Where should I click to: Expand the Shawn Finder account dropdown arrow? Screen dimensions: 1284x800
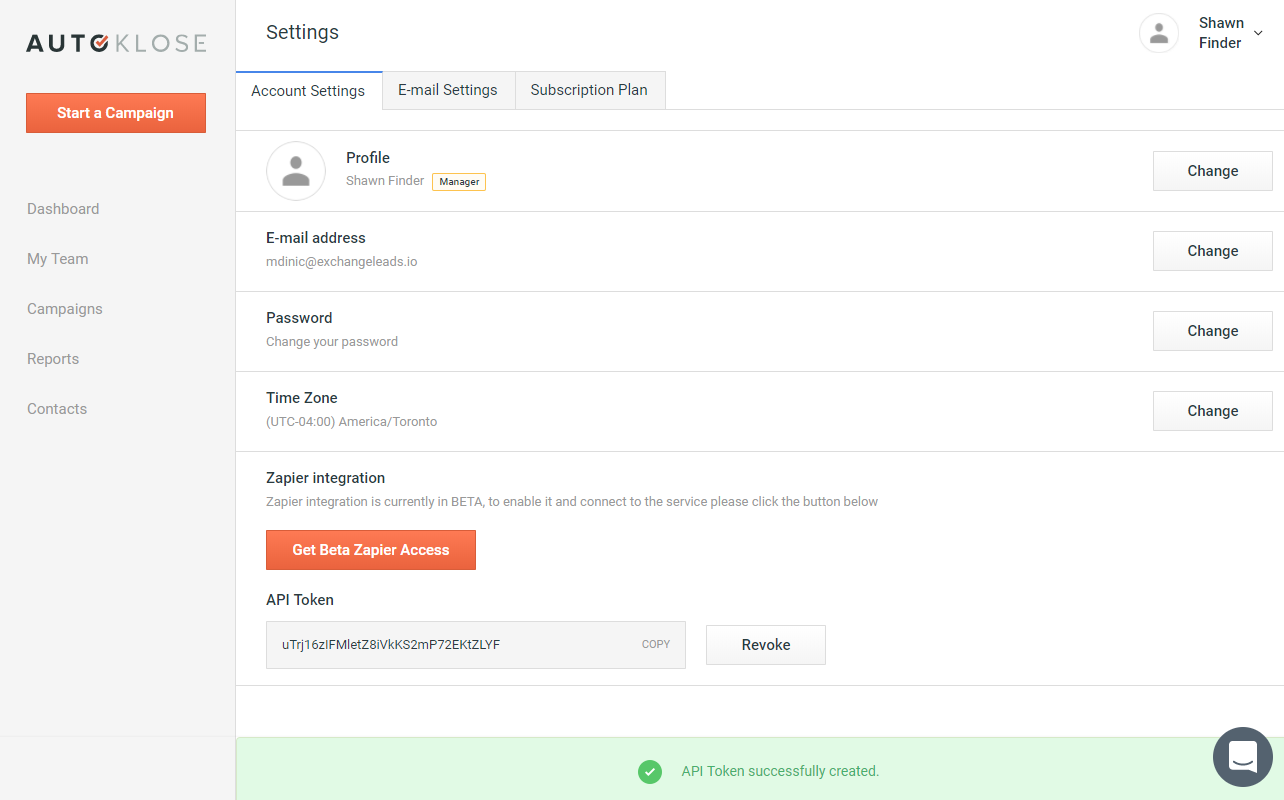1258,33
